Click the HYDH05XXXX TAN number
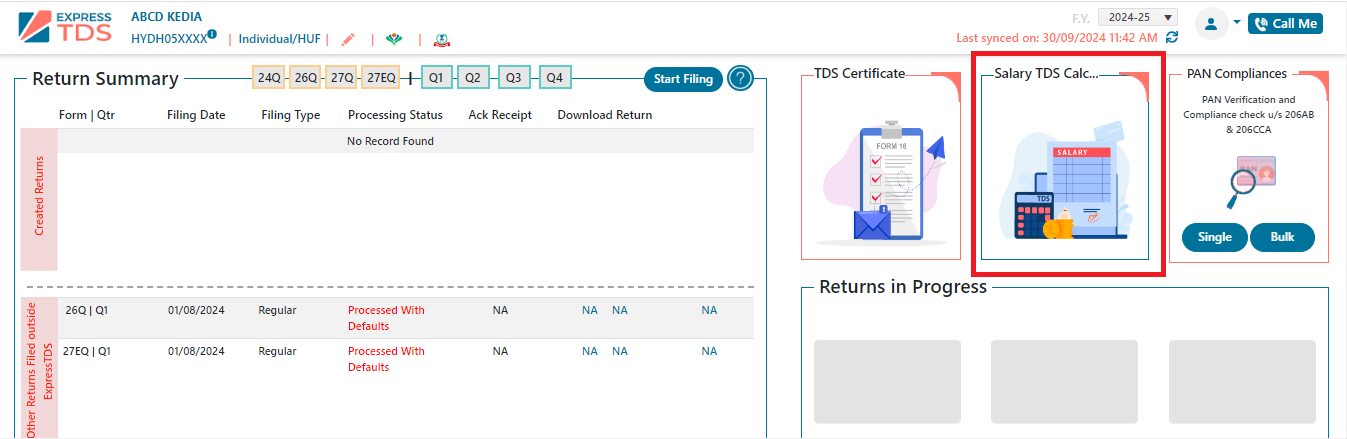 coord(169,39)
